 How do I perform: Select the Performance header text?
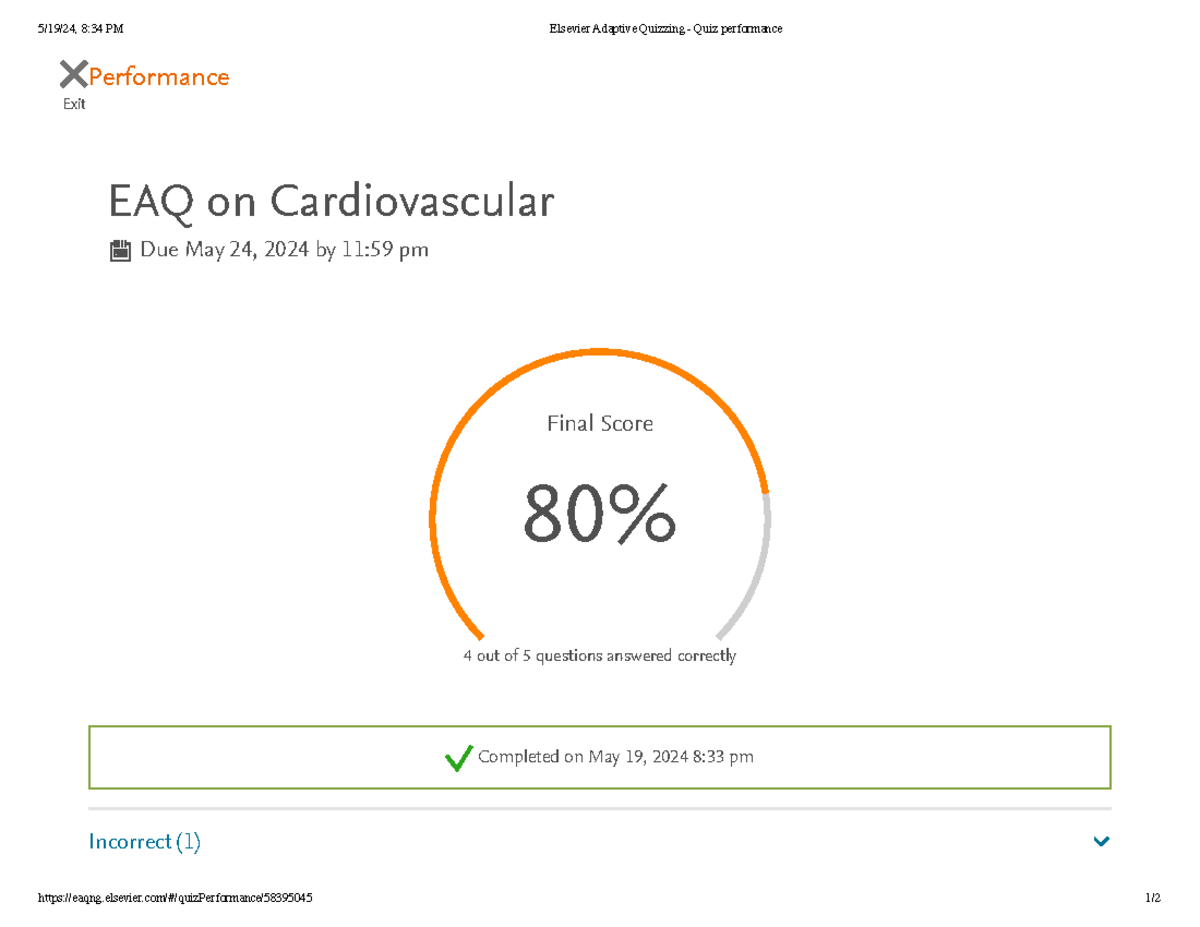pos(158,76)
